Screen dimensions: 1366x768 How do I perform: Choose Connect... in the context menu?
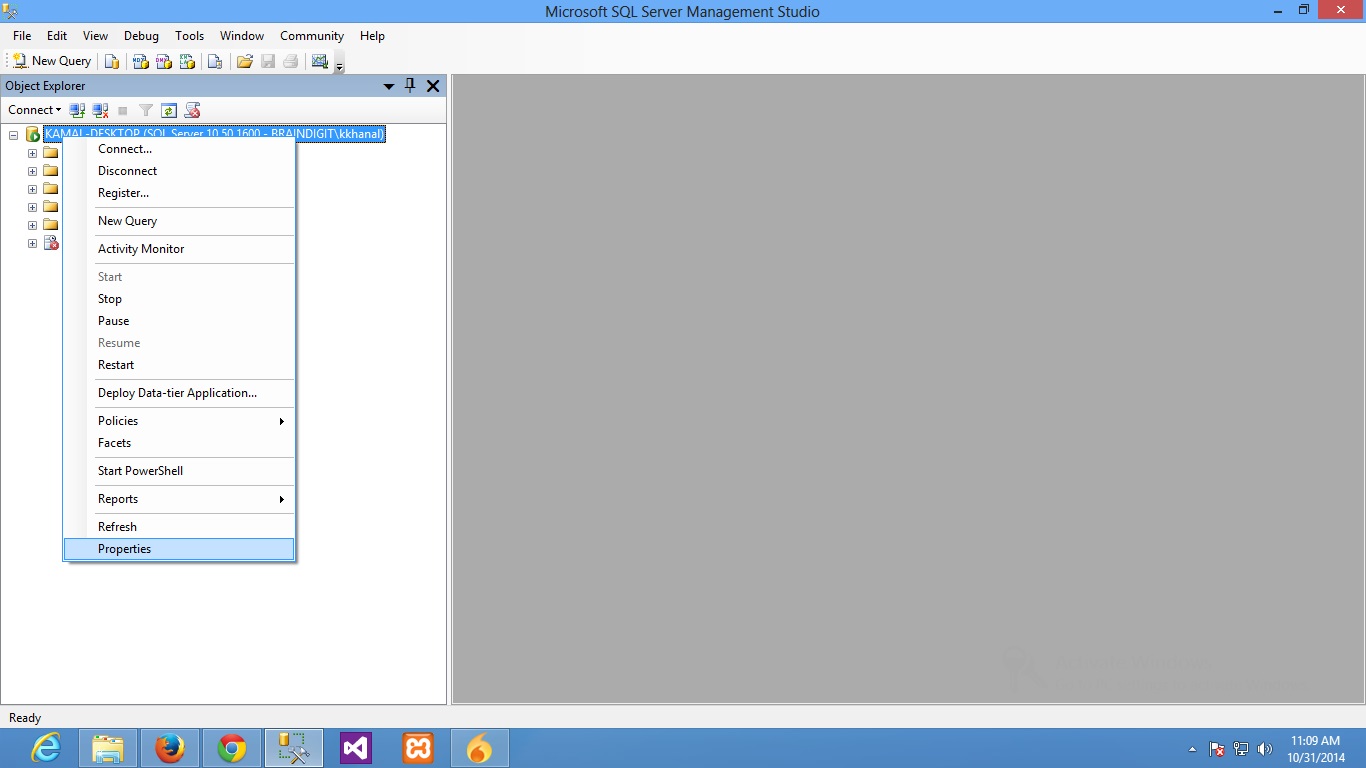(179, 149)
